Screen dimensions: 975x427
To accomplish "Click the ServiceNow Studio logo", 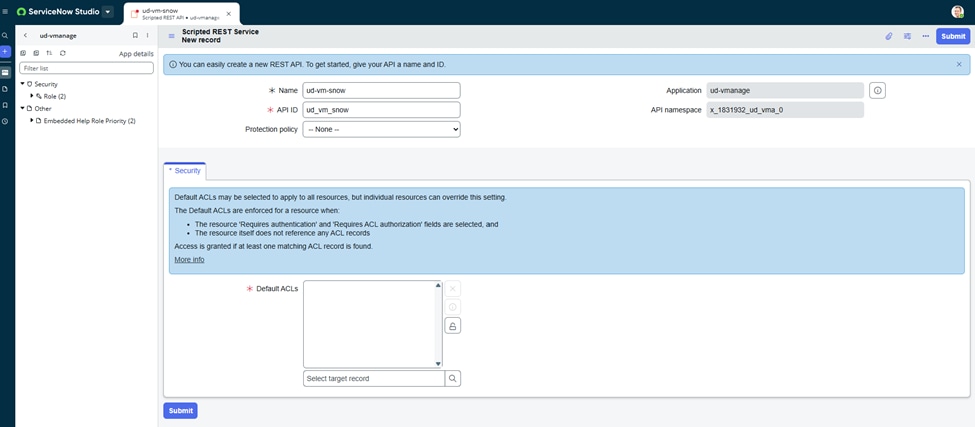I will pyautogui.click(x=58, y=11).
